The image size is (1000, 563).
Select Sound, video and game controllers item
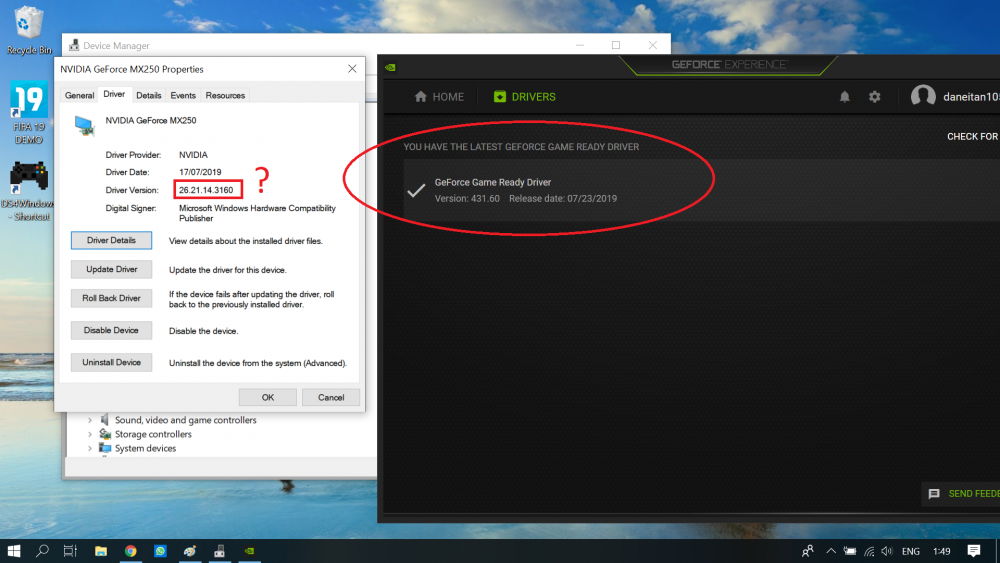[186, 420]
